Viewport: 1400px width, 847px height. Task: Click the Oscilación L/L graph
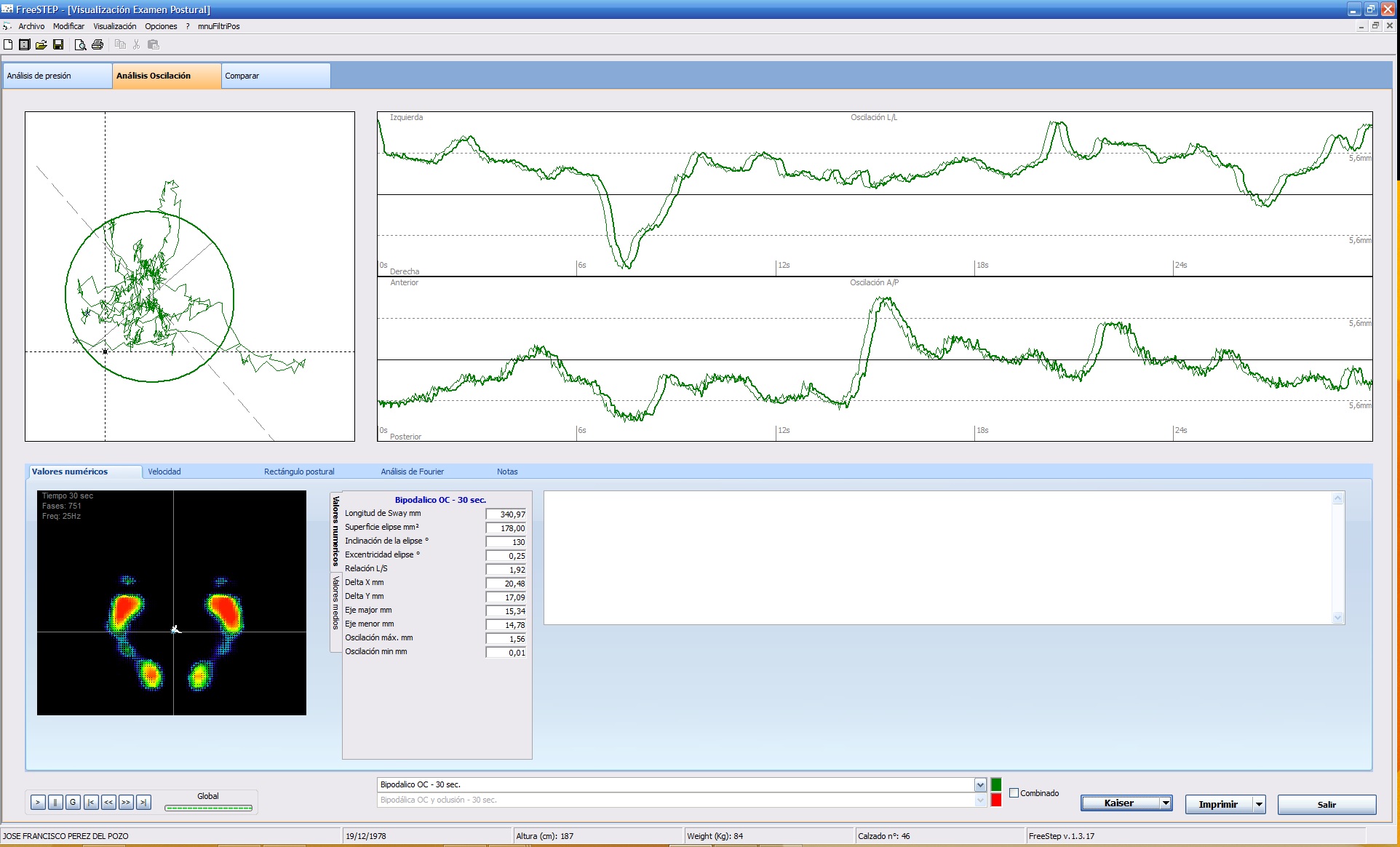pos(875,194)
